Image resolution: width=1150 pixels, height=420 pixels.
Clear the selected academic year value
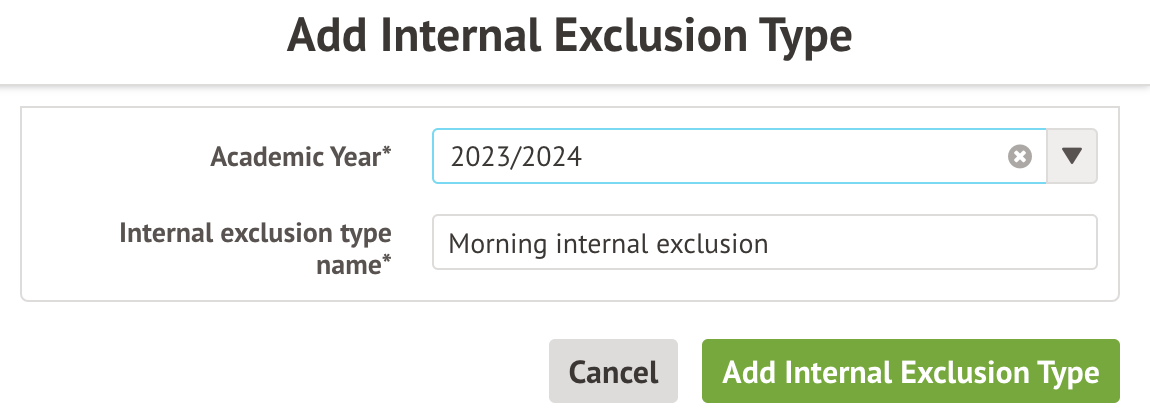tap(1019, 157)
